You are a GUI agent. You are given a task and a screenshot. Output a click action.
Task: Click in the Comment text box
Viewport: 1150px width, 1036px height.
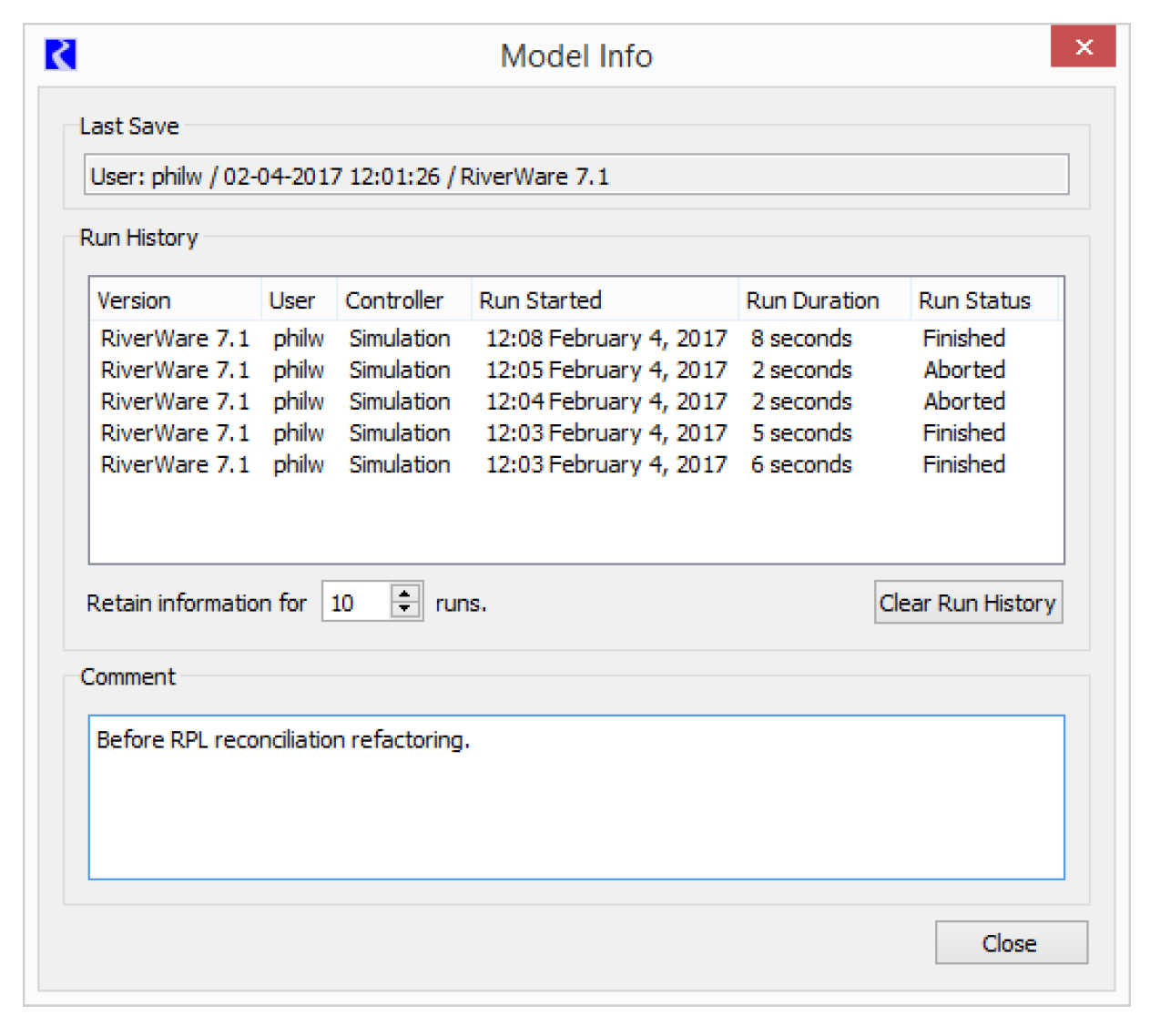[576, 797]
